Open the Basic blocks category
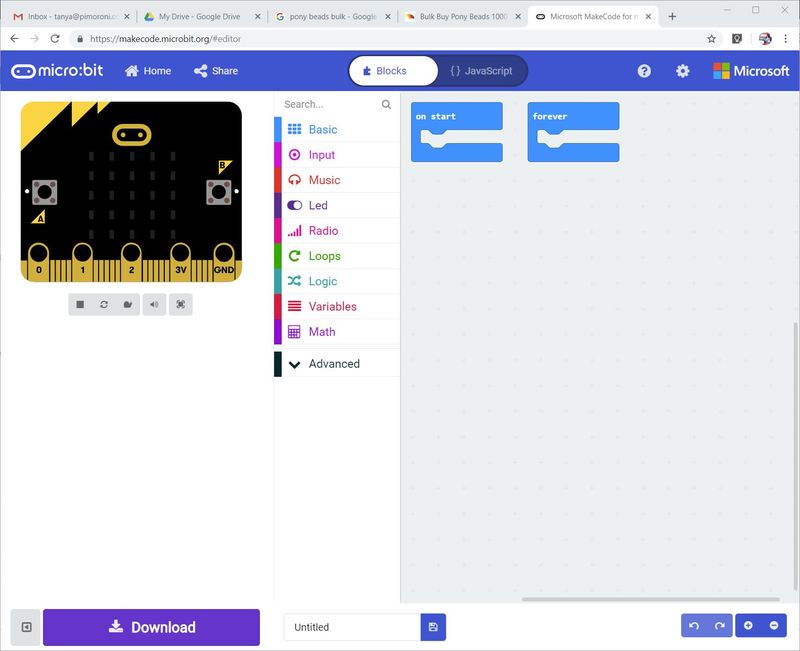Image resolution: width=800 pixels, height=651 pixels. pos(337,130)
